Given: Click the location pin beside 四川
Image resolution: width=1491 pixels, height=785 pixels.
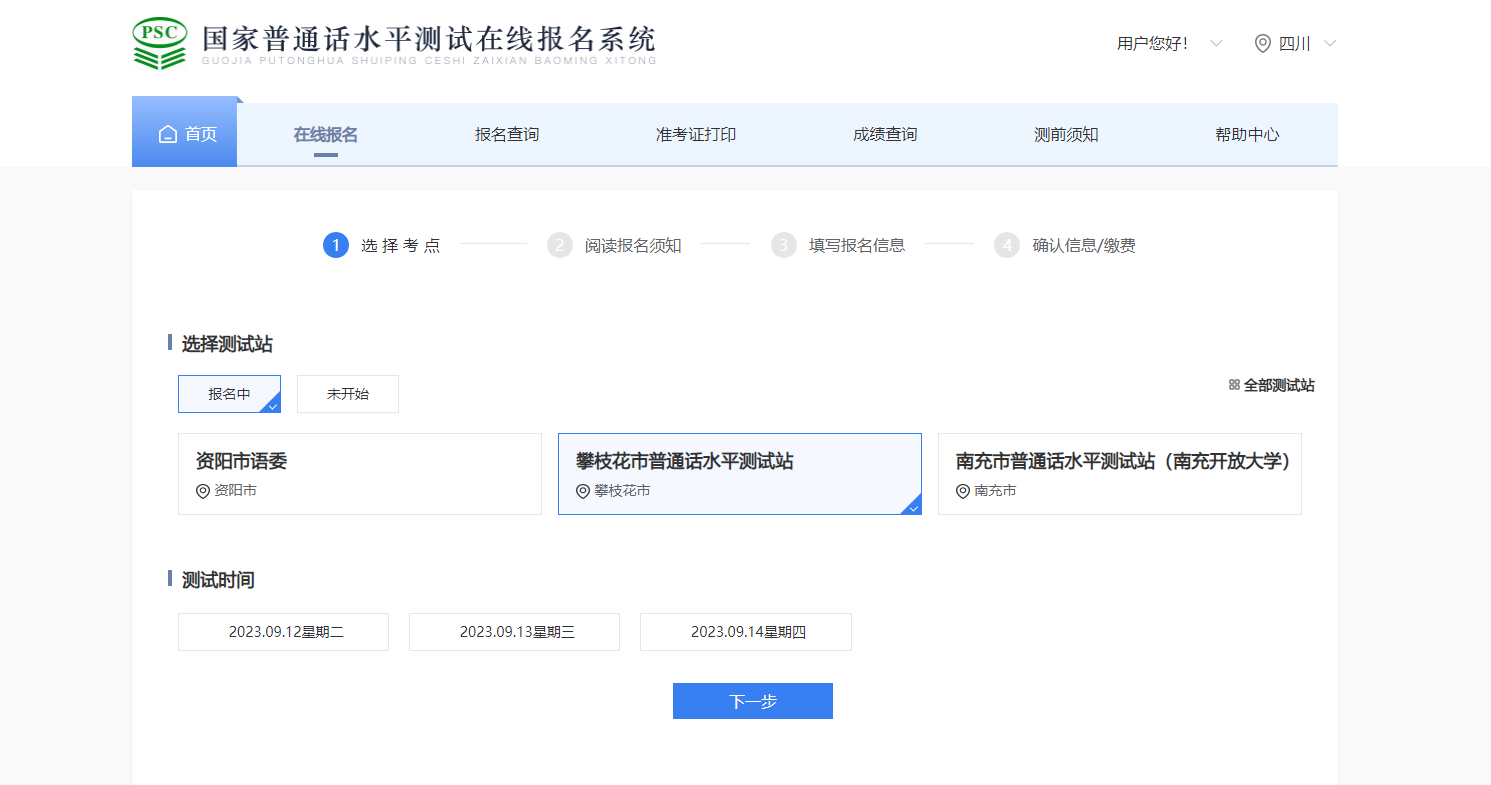Looking at the screenshot, I should 1263,44.
